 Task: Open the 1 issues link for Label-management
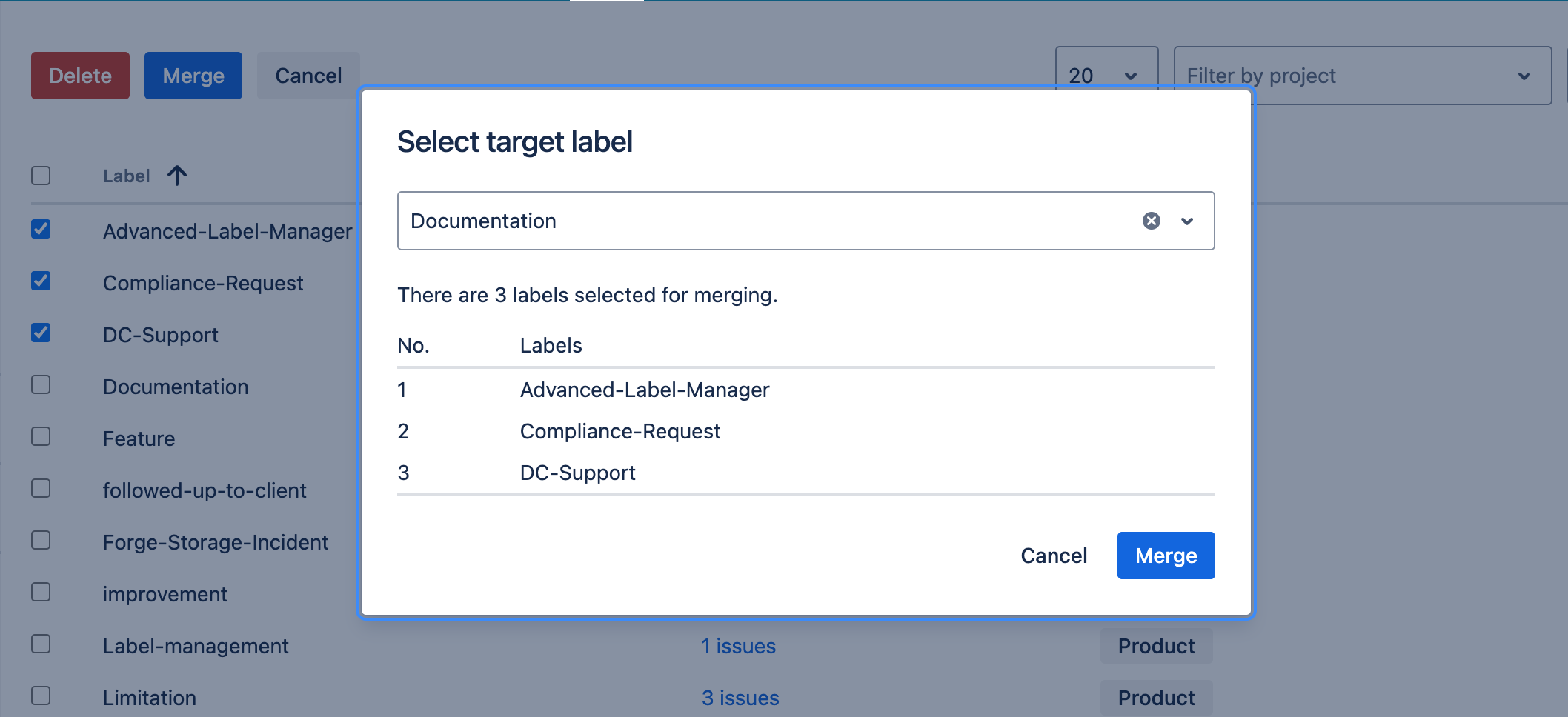(738, 645)
